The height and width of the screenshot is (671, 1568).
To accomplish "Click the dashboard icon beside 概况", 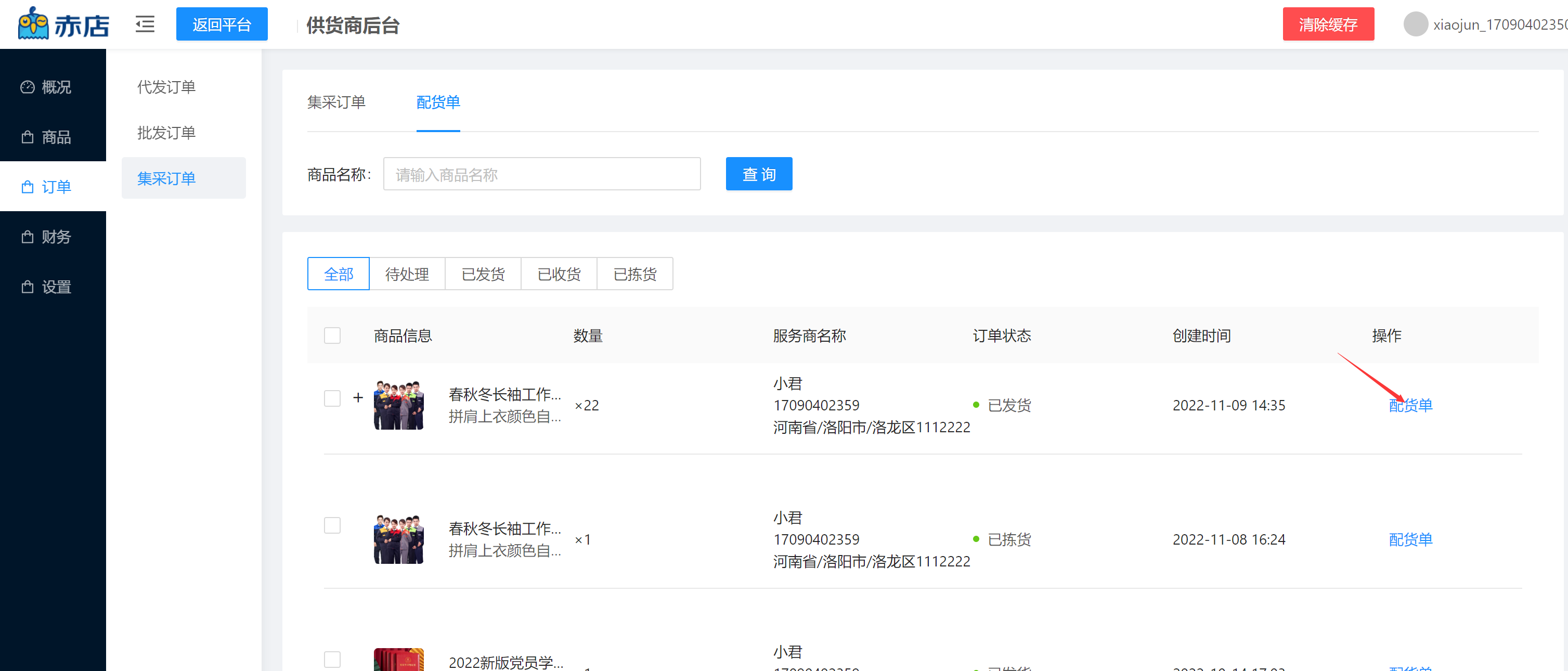I will pyautogui.click(x=28, y=87).
